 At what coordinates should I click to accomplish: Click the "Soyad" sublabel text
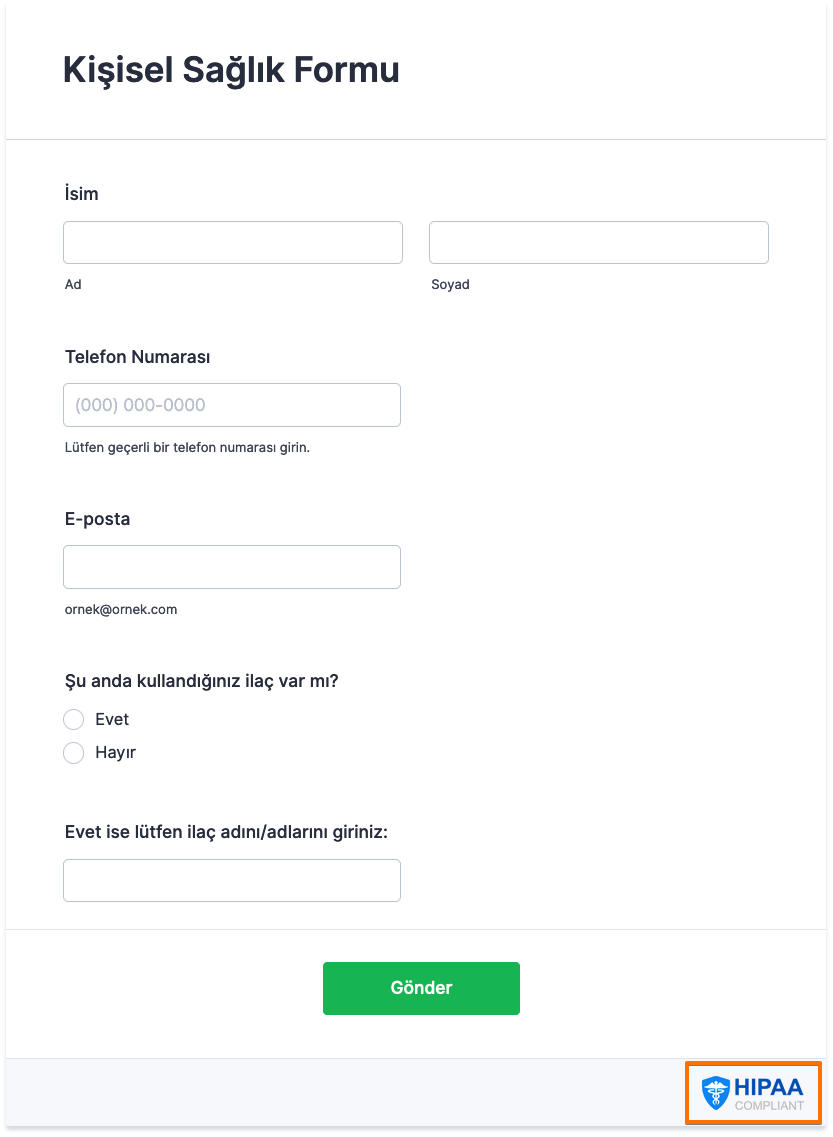click(450, 284)
